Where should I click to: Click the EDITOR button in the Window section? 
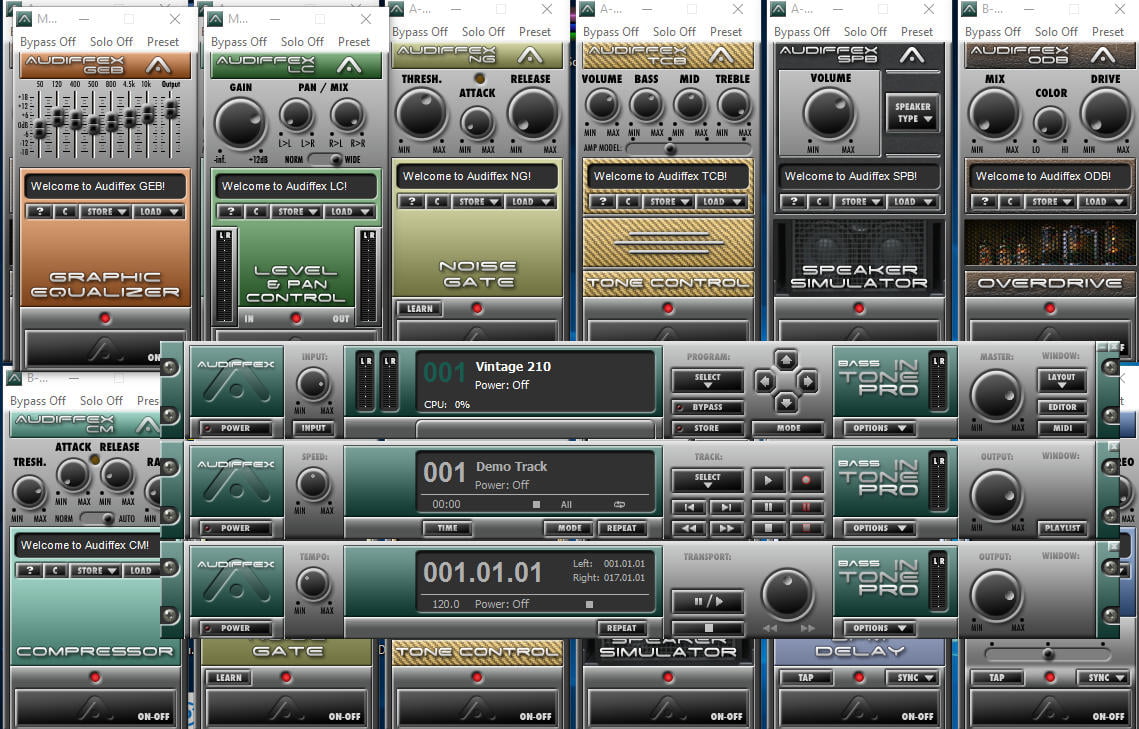(x=1061, y=407)
